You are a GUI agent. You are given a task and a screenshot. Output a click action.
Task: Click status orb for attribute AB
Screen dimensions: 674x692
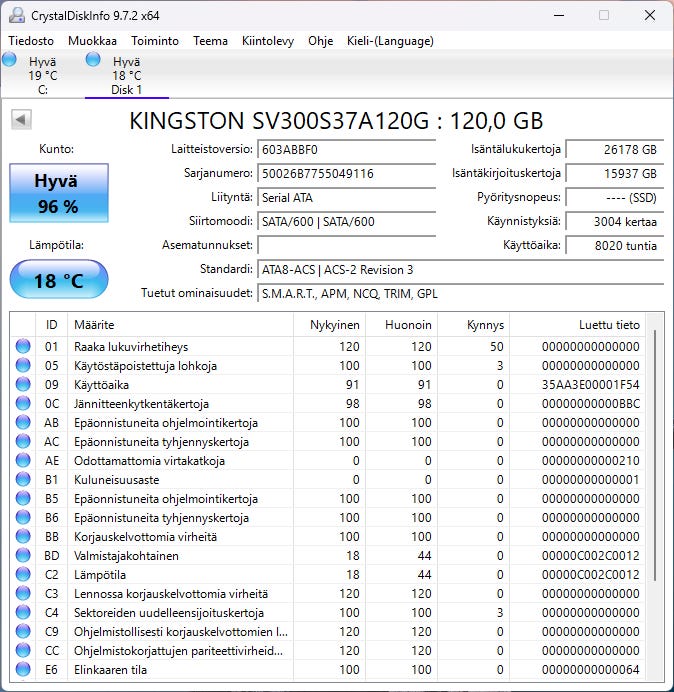pyautogui.click(x=23, y=422)
